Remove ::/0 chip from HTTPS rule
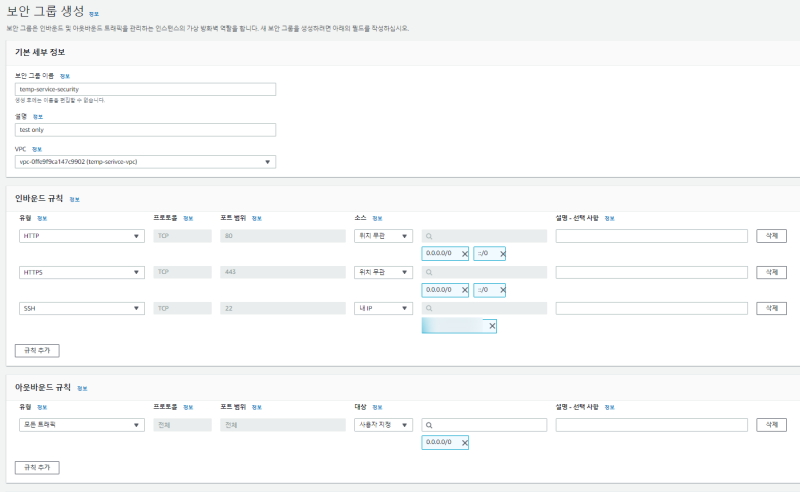 [502, 290]
